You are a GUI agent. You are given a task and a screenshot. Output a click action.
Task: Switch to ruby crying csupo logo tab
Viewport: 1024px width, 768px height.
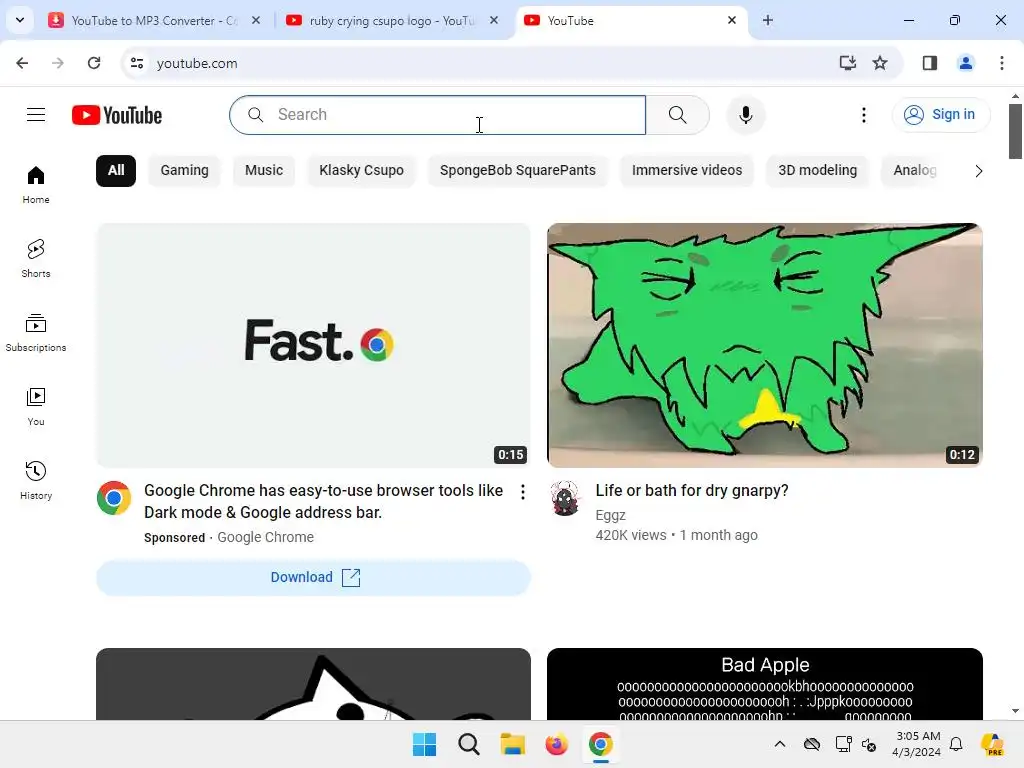point(392,20)
